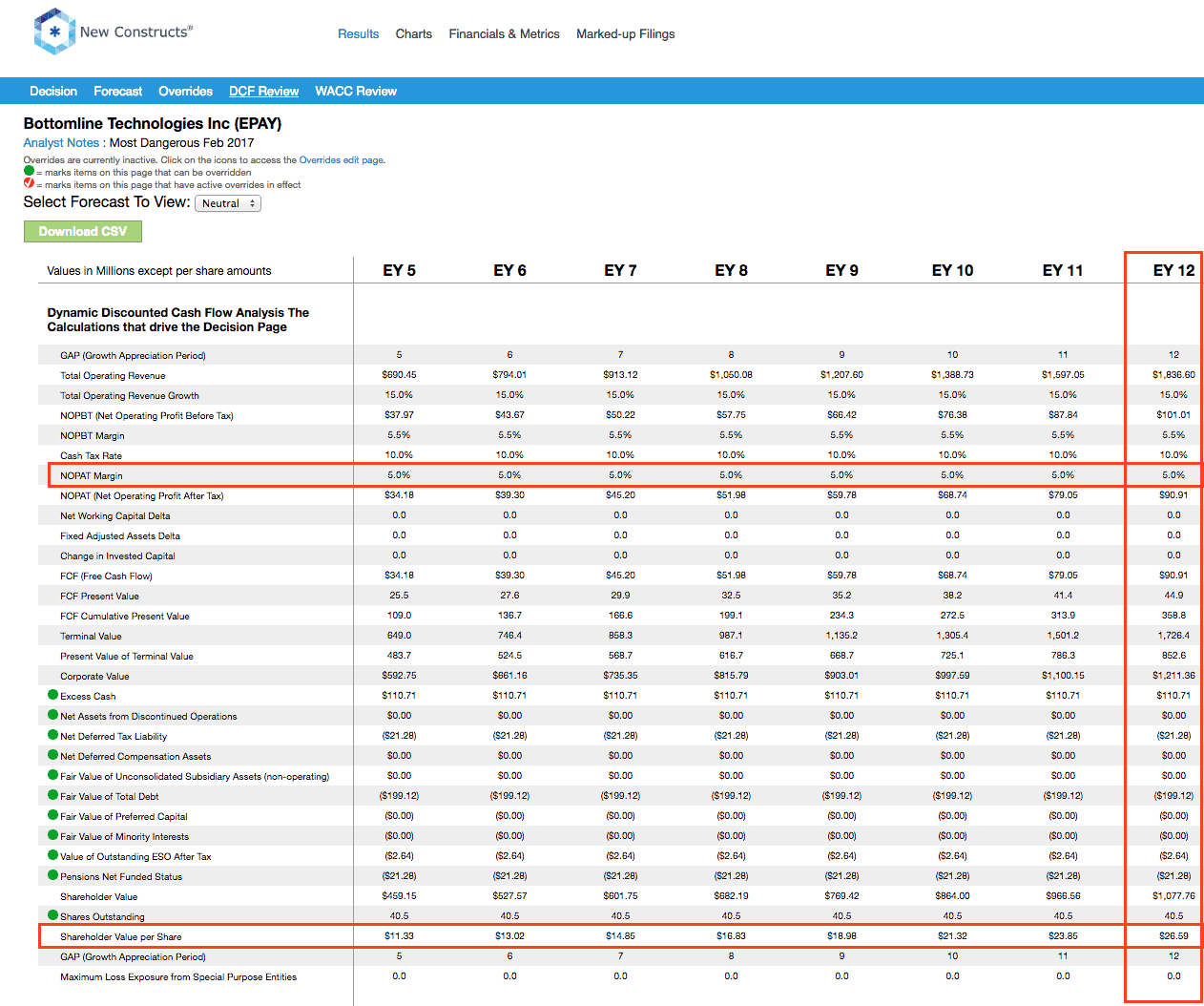Click override icon beside Net Deferred Compensation Assets

coord(53,755)
